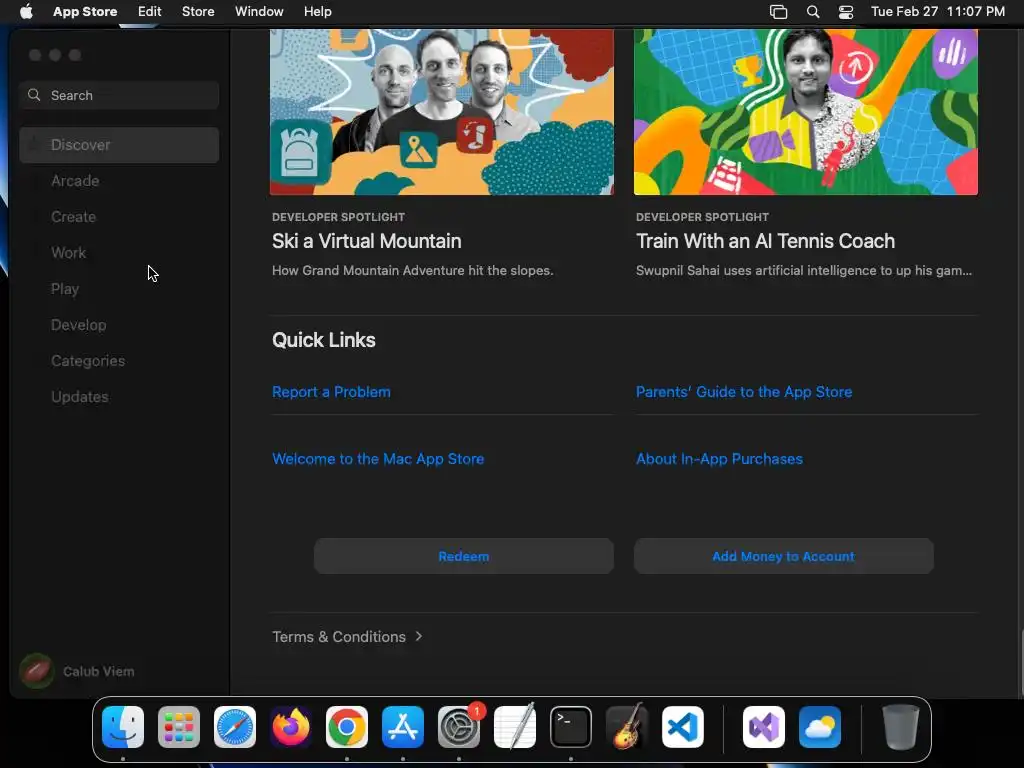
Task: Open GarageBand from the dock
Action: coord(627,727)
